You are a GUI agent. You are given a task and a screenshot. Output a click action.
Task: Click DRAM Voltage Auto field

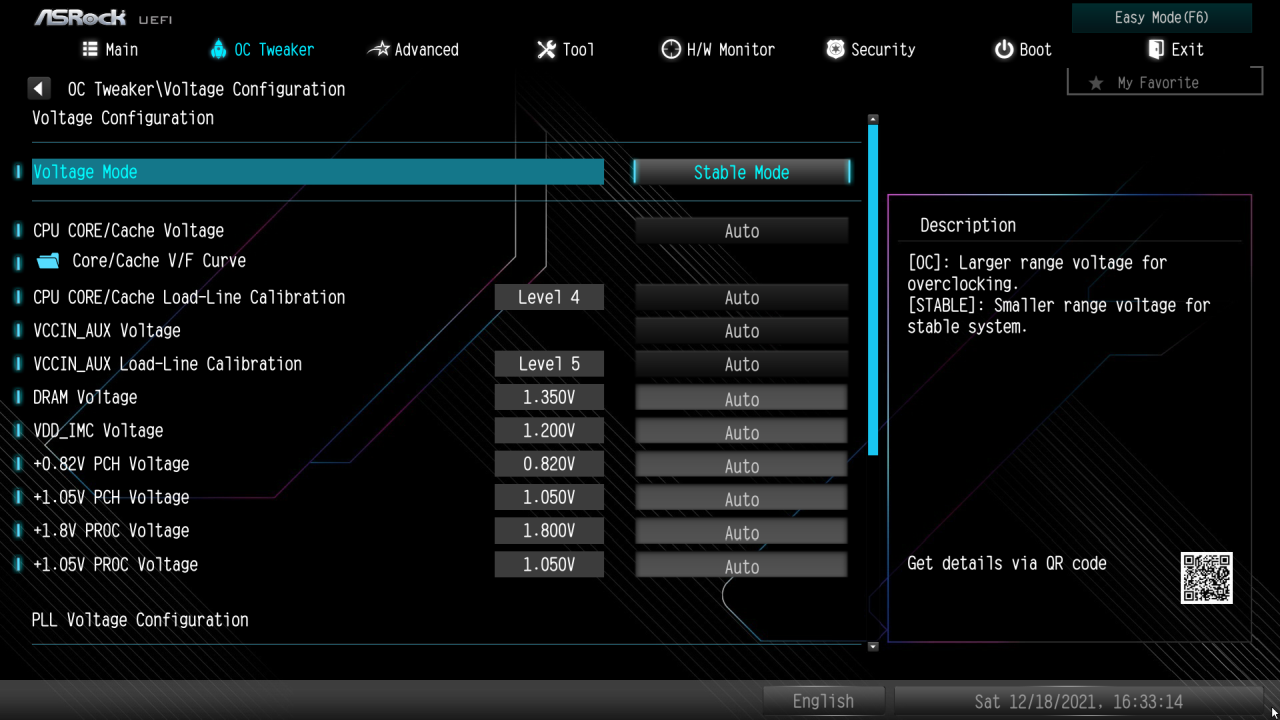(742, 398)
